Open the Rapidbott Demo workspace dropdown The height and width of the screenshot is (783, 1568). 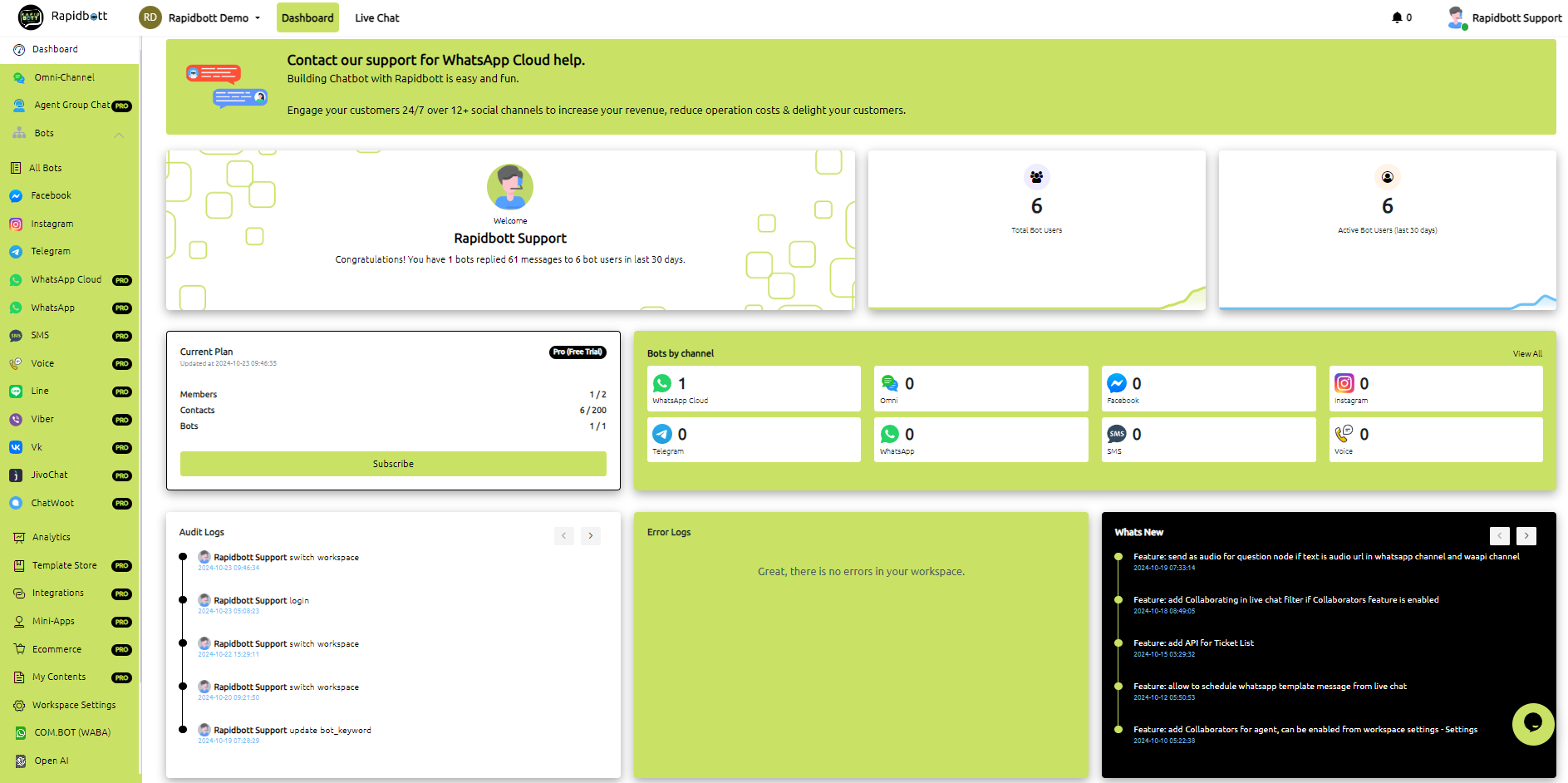201,17
